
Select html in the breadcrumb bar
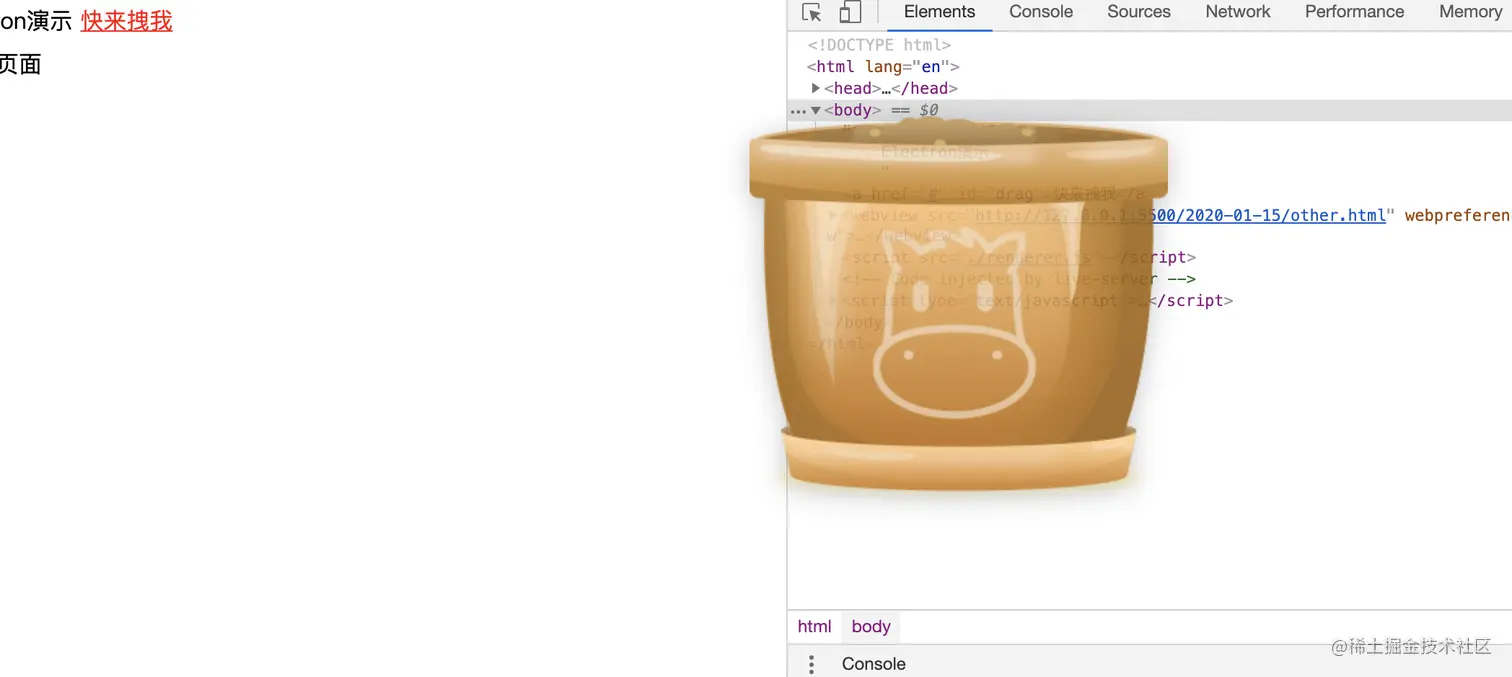pyautogui.click(x=814, y=627)
